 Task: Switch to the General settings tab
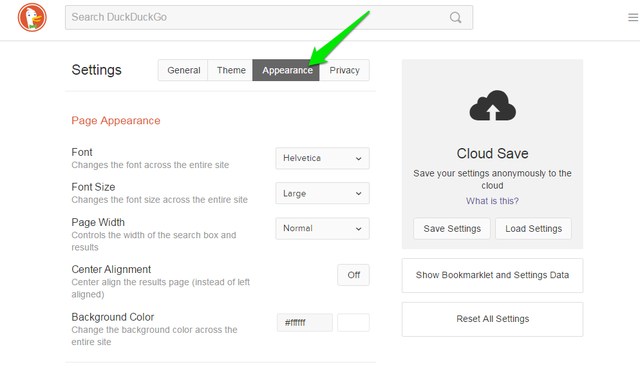pos(183,70)
